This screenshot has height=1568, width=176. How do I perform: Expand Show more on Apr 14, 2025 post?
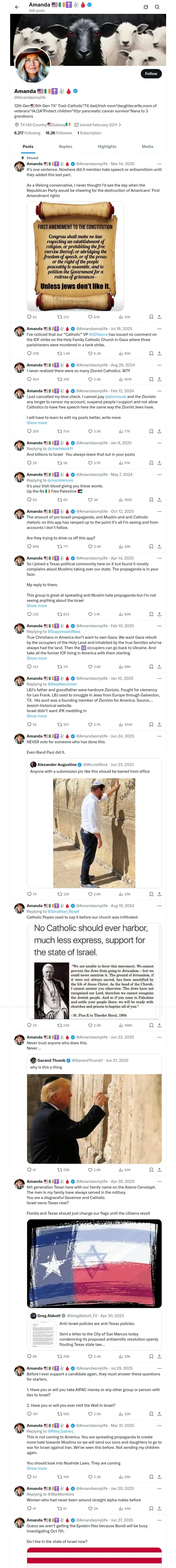point(37,606)
